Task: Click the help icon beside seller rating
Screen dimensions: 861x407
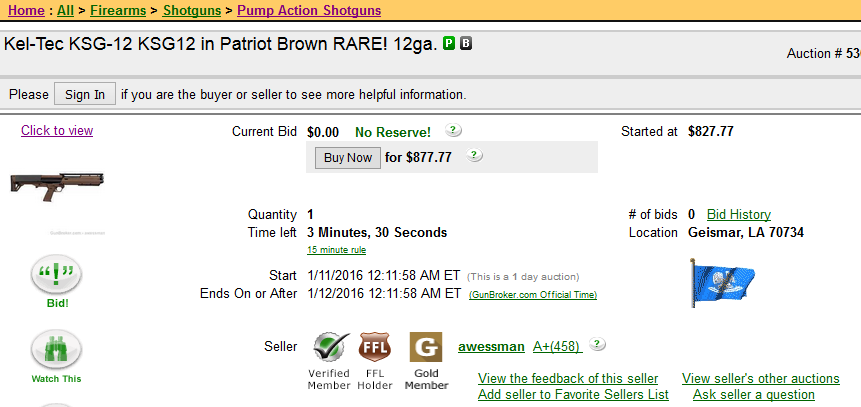Action: pyautogui.click(x=597, y=345)
